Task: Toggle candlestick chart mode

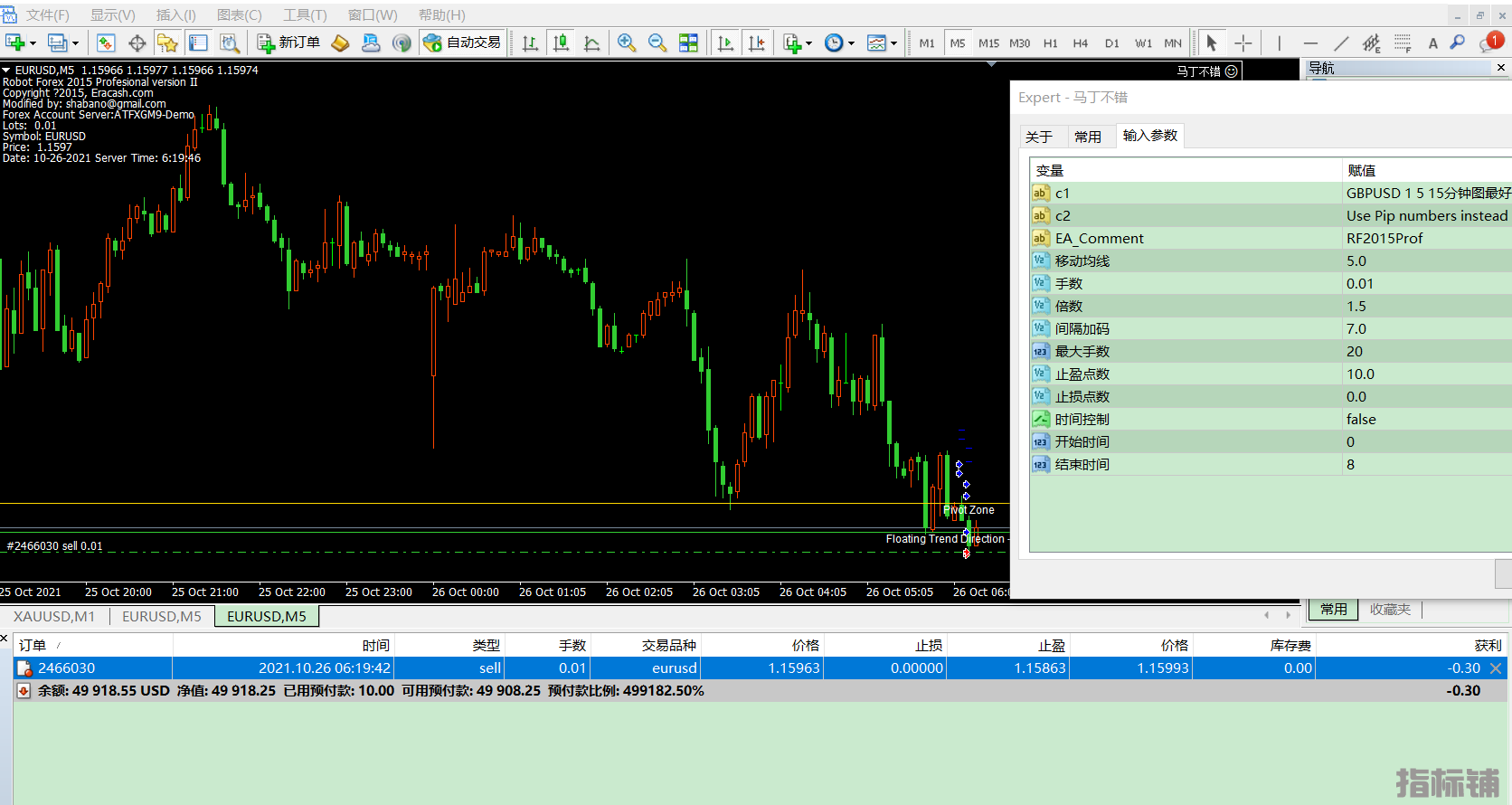Action: (561, 43)
